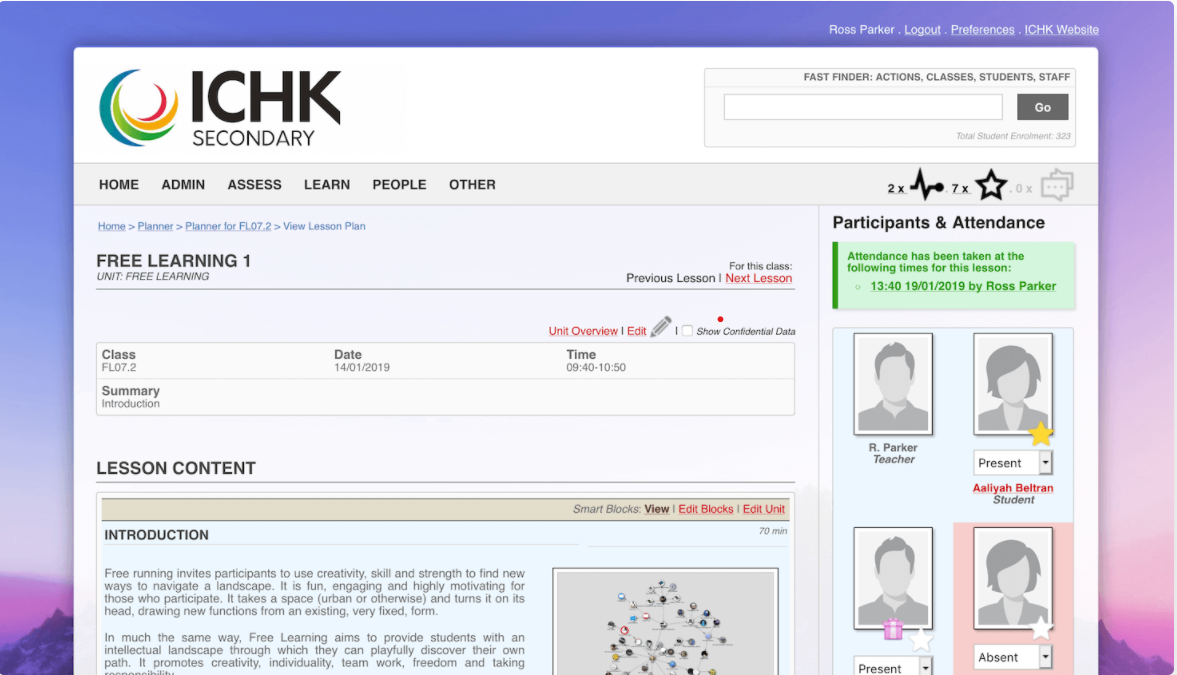This screenshot has height=675, width=1177.
Task: Open the lower-left student's Present dropdown
Action: (x=893, y=667)
